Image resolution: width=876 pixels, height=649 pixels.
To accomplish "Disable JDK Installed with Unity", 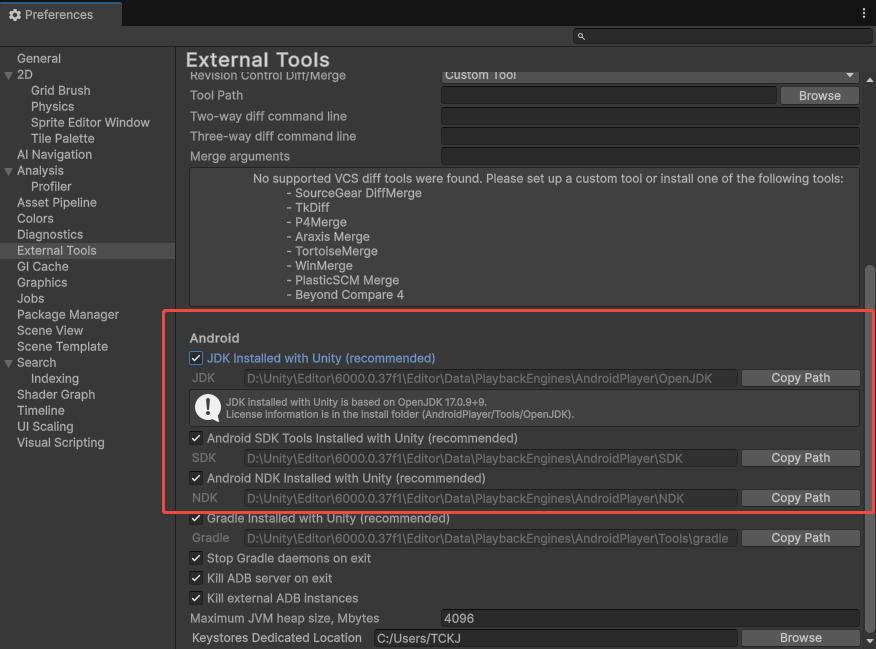I will (x=196, y=357).
